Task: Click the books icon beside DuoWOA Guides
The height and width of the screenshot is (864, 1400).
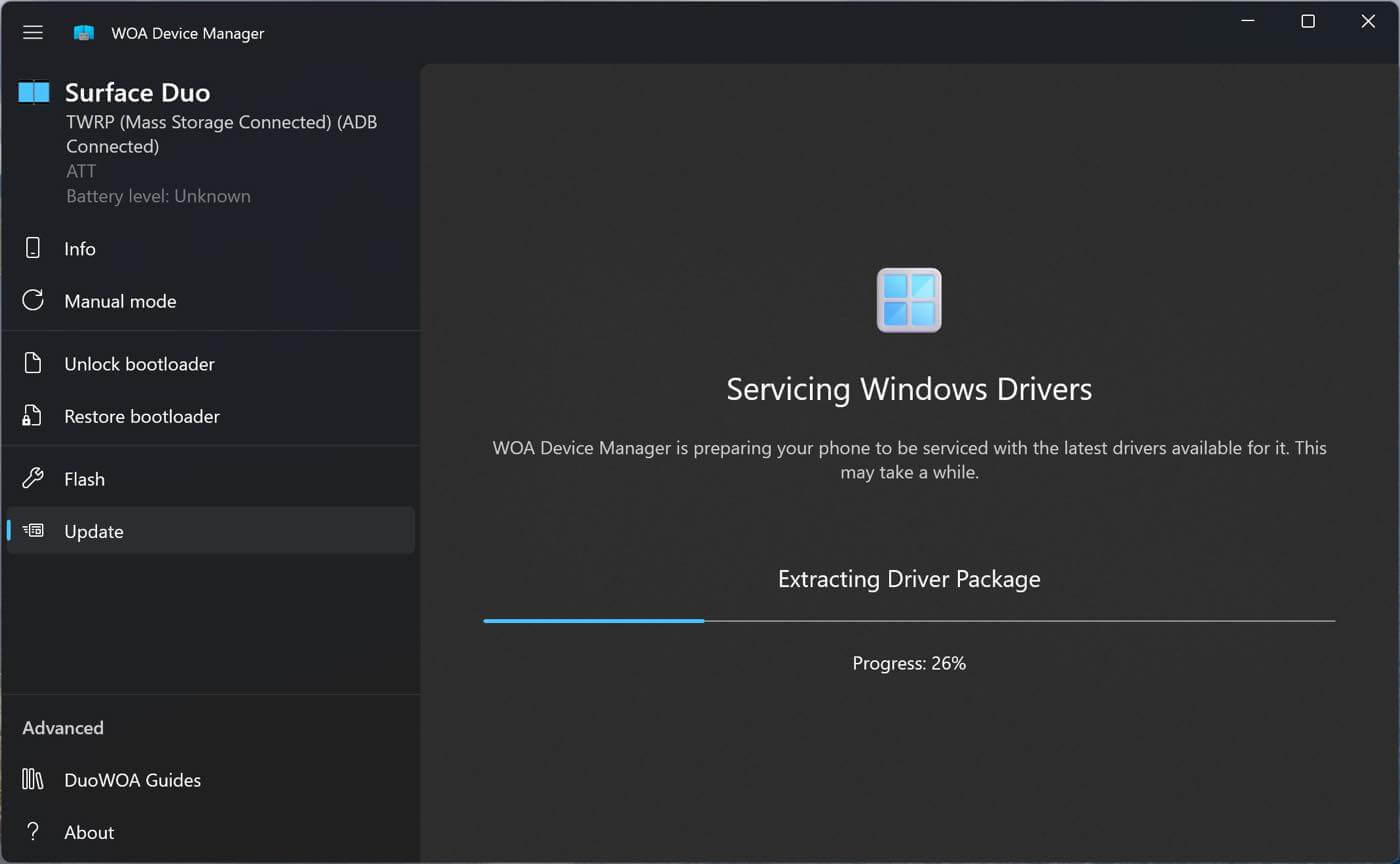Action: pos(33,780)
